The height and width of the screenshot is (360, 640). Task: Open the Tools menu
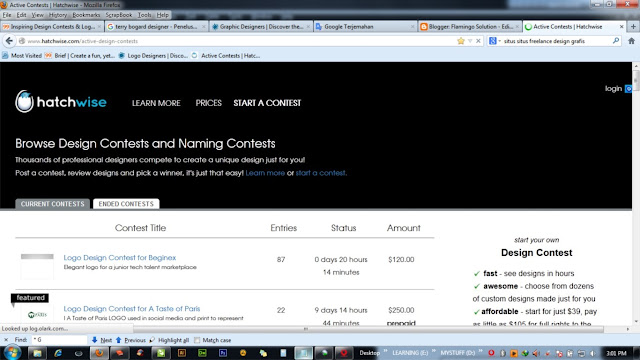[144, 15]
